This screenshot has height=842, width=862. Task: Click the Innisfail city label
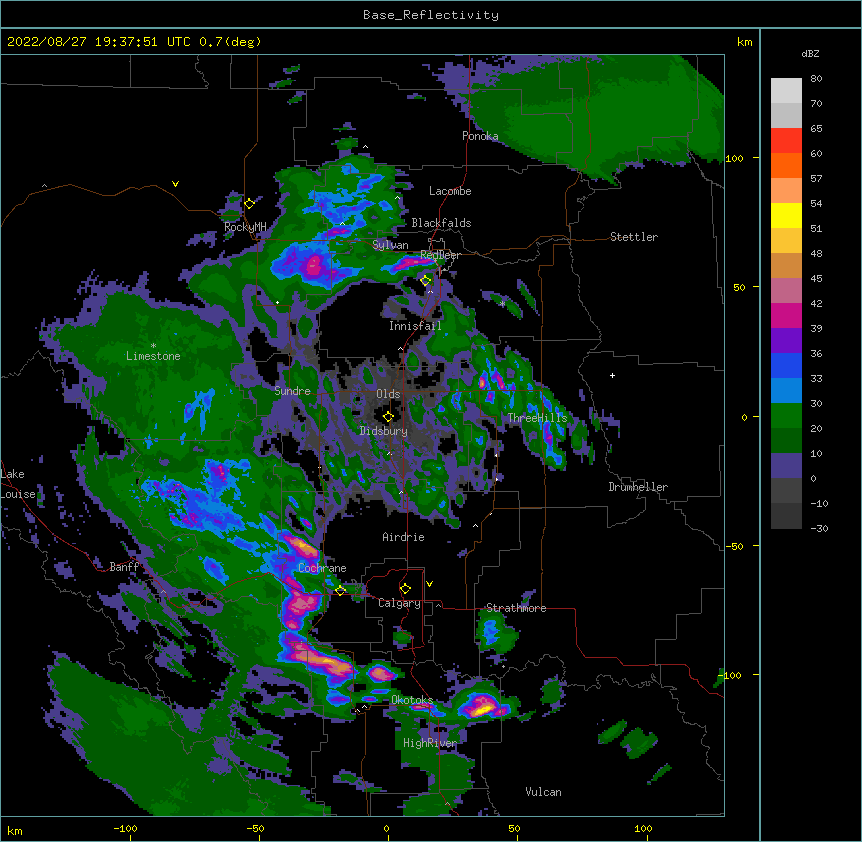point(415,326)
